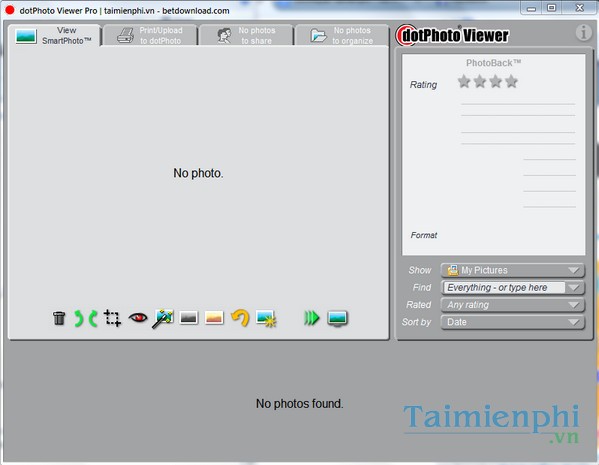Switch to View SmartPhoto tab

(x=54, y=36)
